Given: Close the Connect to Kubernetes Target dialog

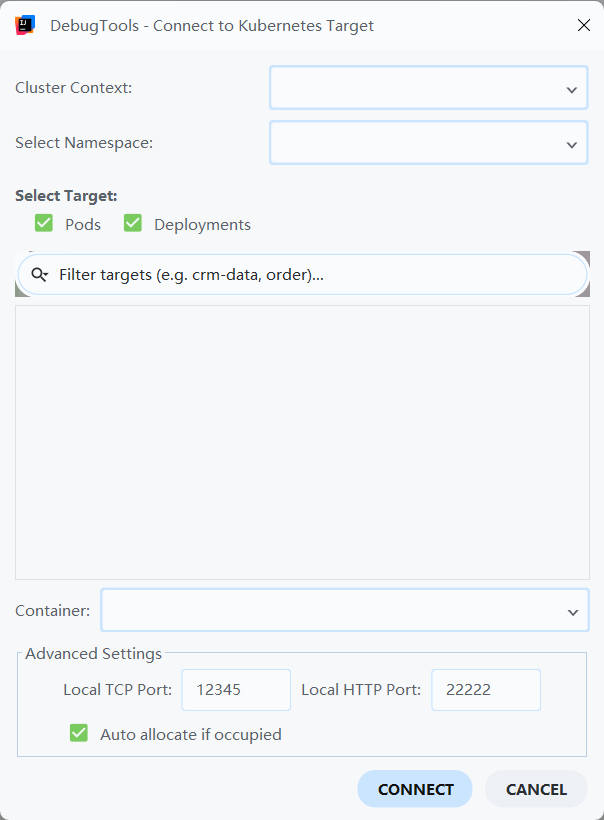Looking at the screenshot, I should click(x=584, y=25).
